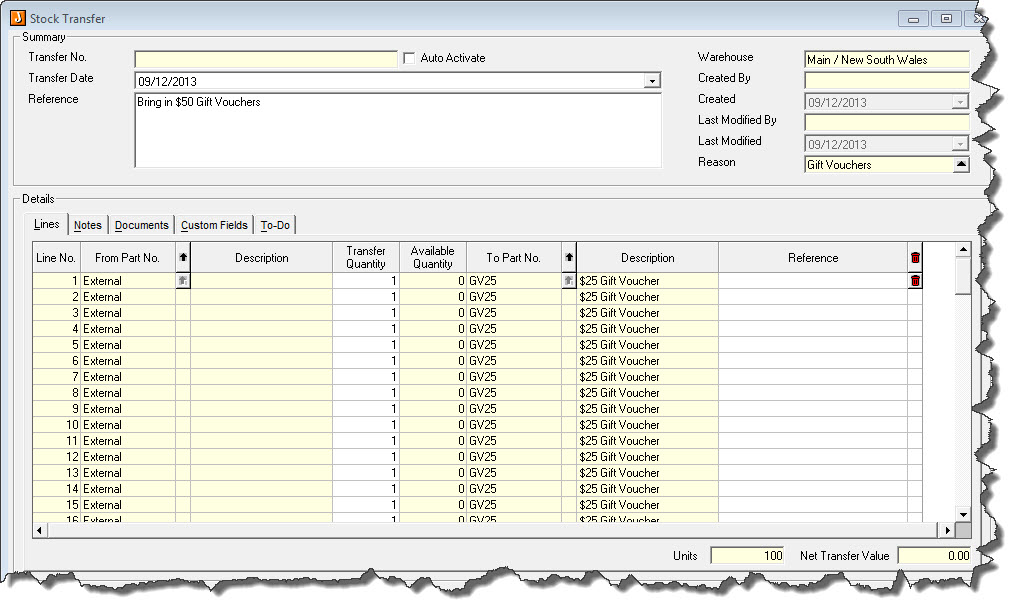The width and height of the screenshot is (1020, 615).
Task: Click From Part No. lookup arrow in header
Action: [183, 258]
